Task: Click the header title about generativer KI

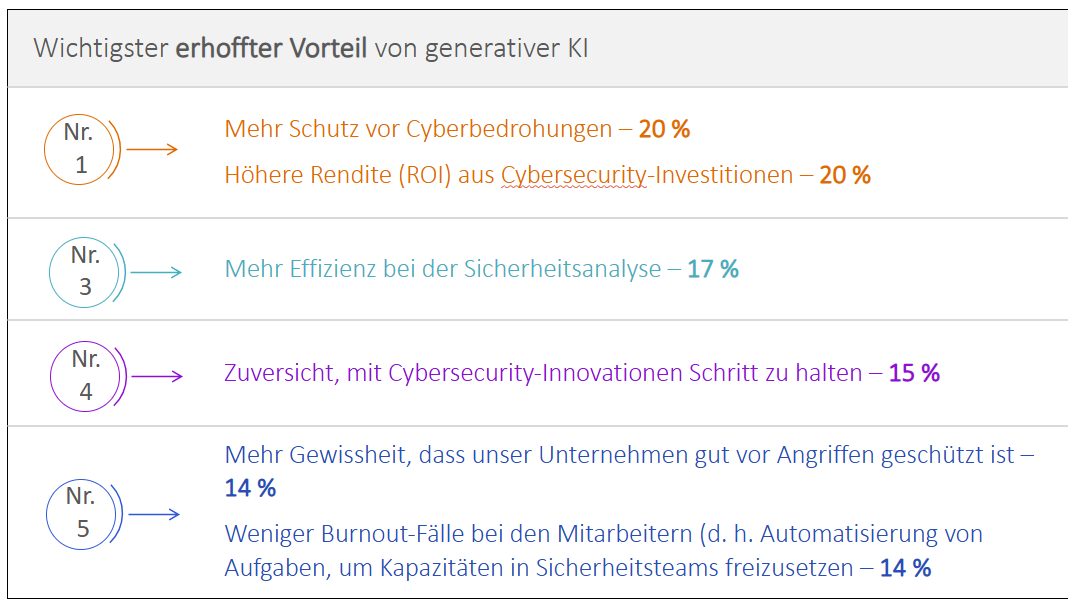Action: [x=311, y=48]
